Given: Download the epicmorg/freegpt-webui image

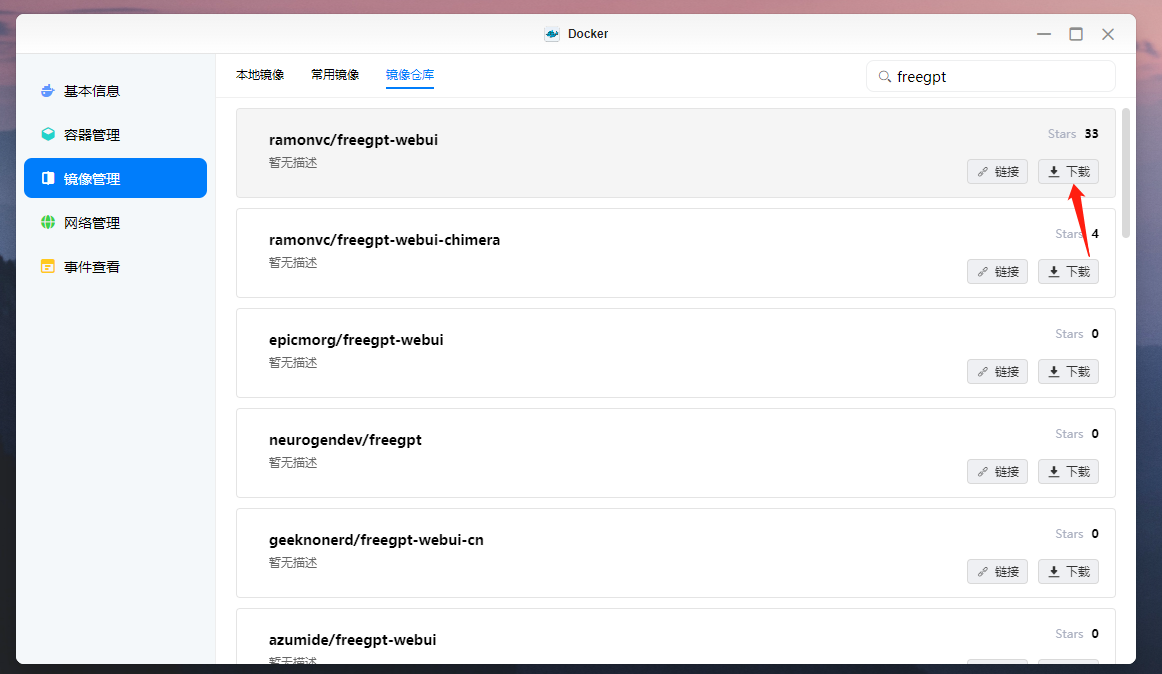Looking at the screenshot, I should pos(1068,372).
